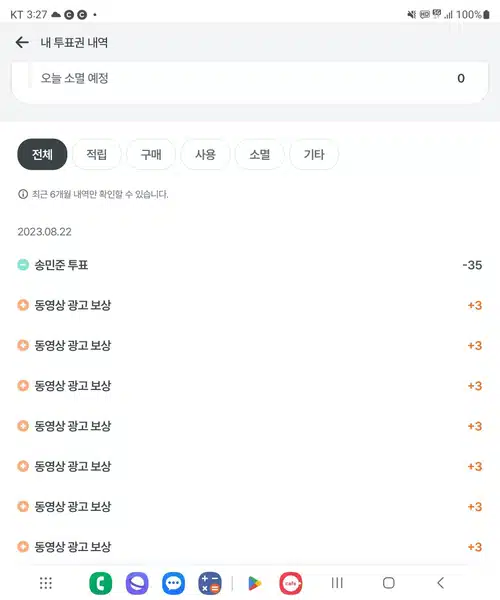Screen dimensions: 500x600
Task: Select the 전체 filter tab
Action: (42, 154)
